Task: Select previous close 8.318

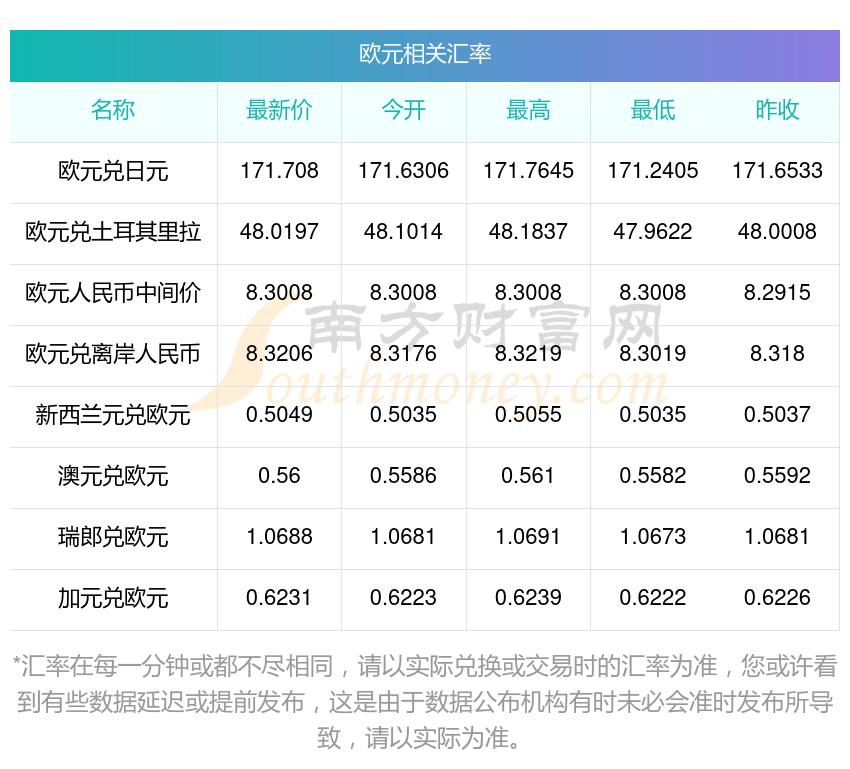Action: click(x=777, y=354)
